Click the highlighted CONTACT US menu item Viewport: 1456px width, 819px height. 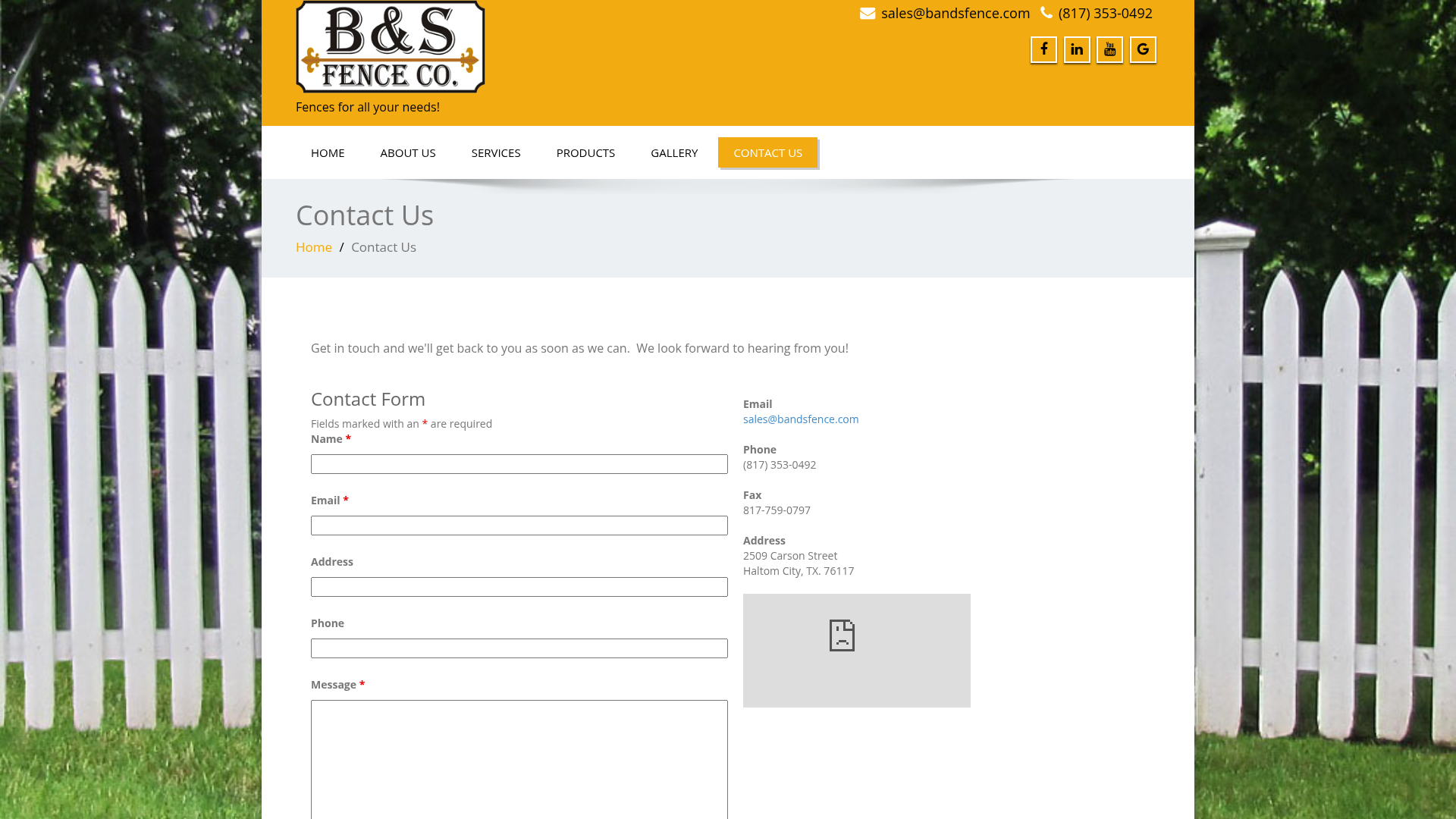(x=767, y=152)
